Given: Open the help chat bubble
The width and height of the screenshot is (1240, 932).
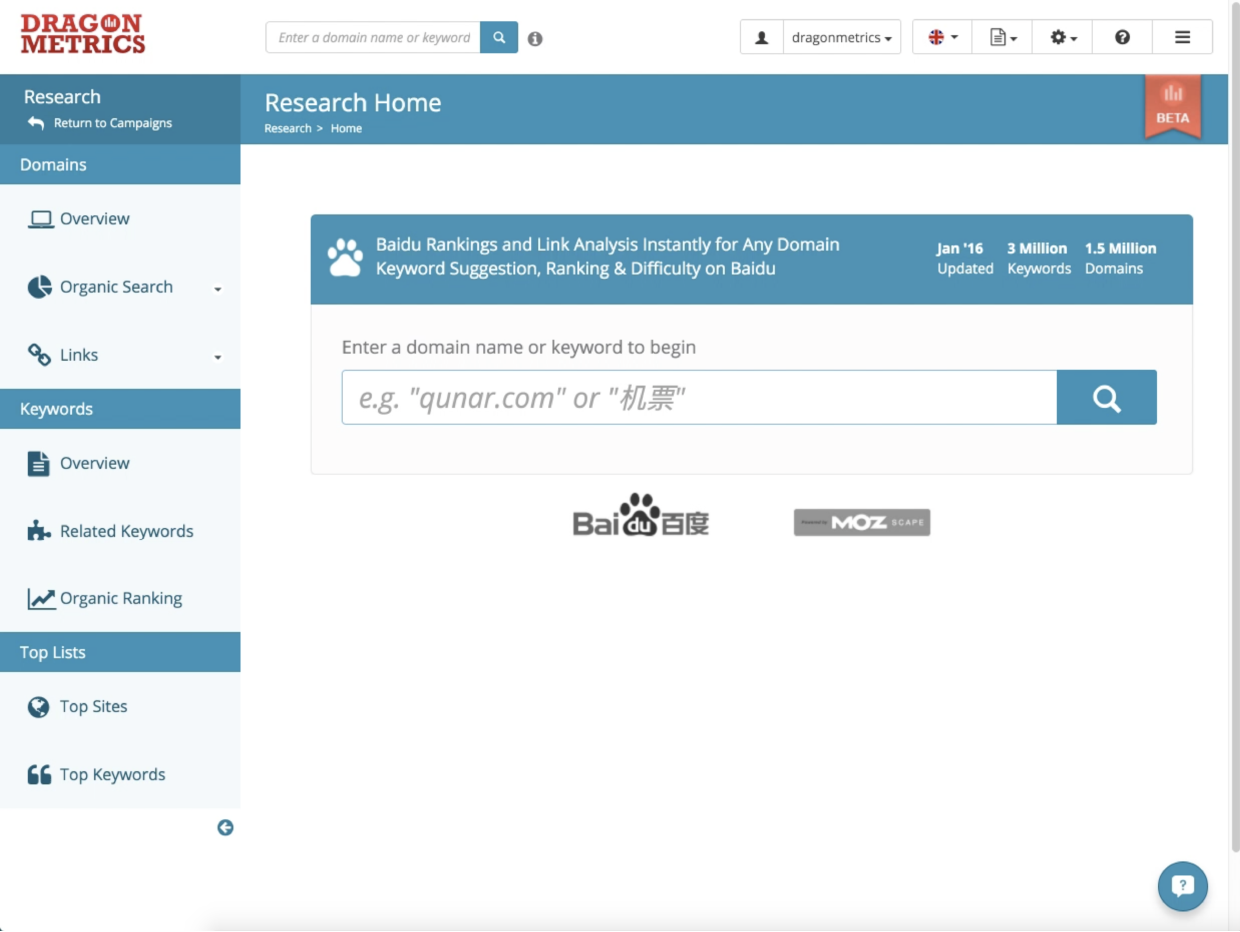Looking at the screenshot, I should (x=1182, y=886).
